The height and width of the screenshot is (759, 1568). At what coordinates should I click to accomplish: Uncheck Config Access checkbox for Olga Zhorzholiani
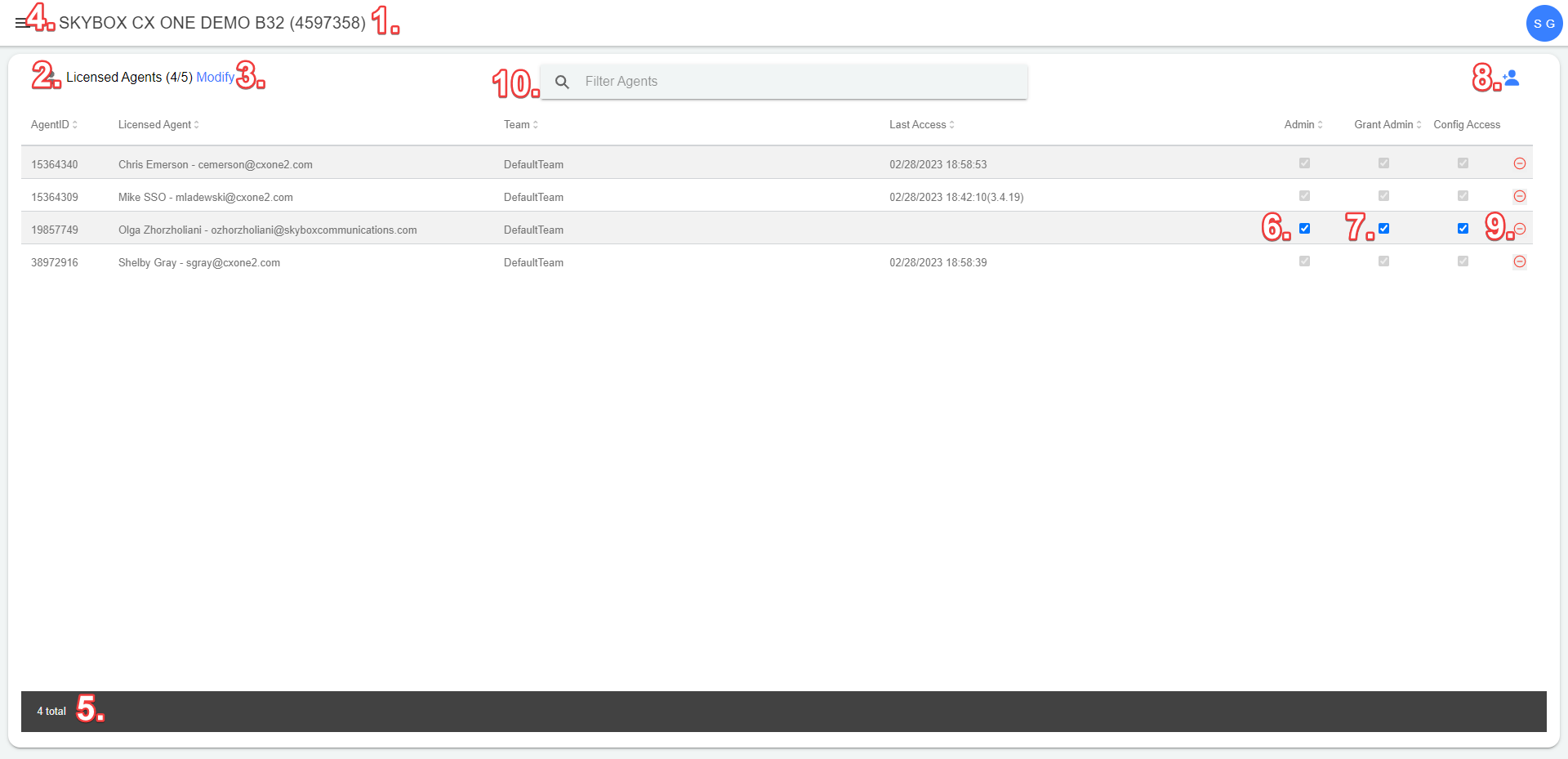pos(1463,229)
